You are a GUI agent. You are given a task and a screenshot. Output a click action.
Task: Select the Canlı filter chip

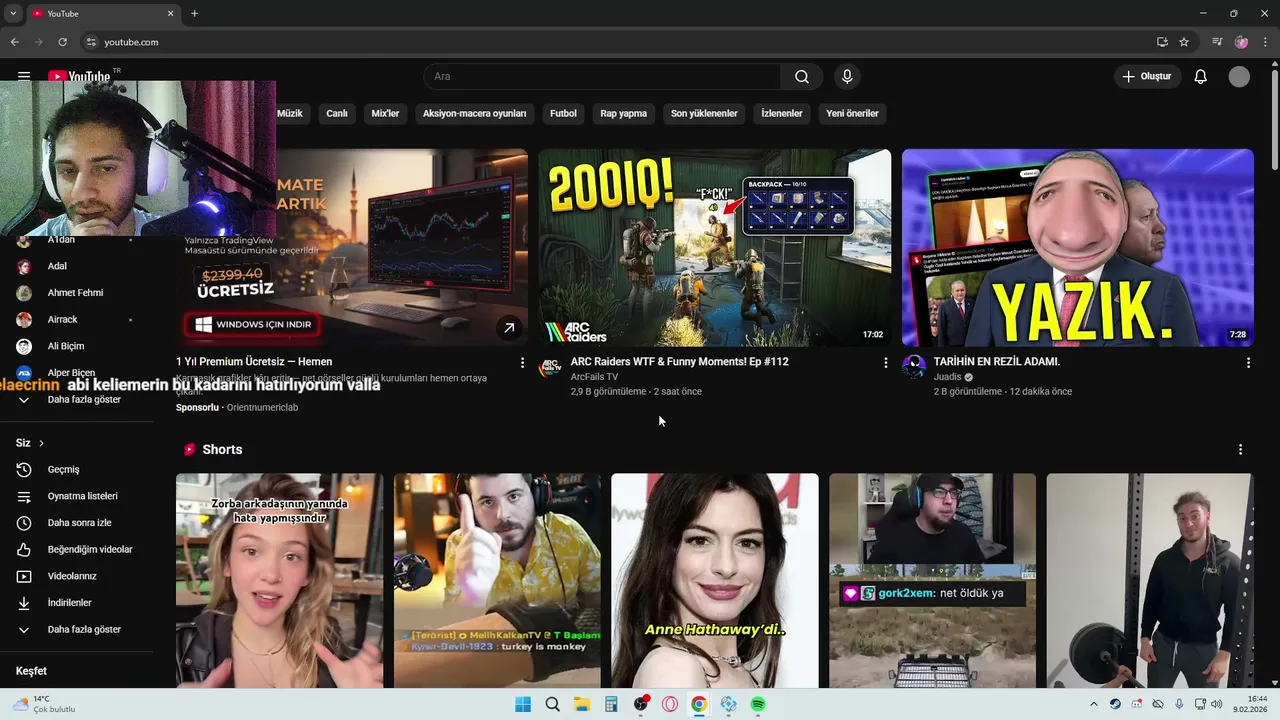(337, 114)
